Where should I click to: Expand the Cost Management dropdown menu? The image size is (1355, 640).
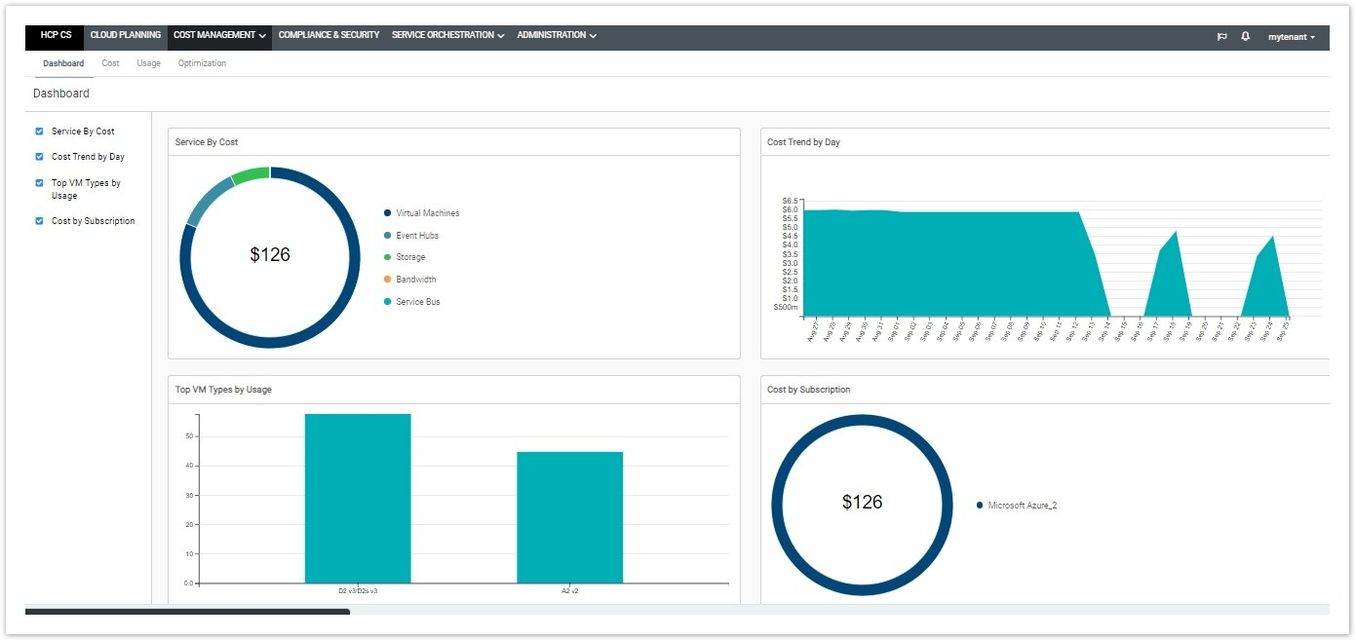[219, 35]
